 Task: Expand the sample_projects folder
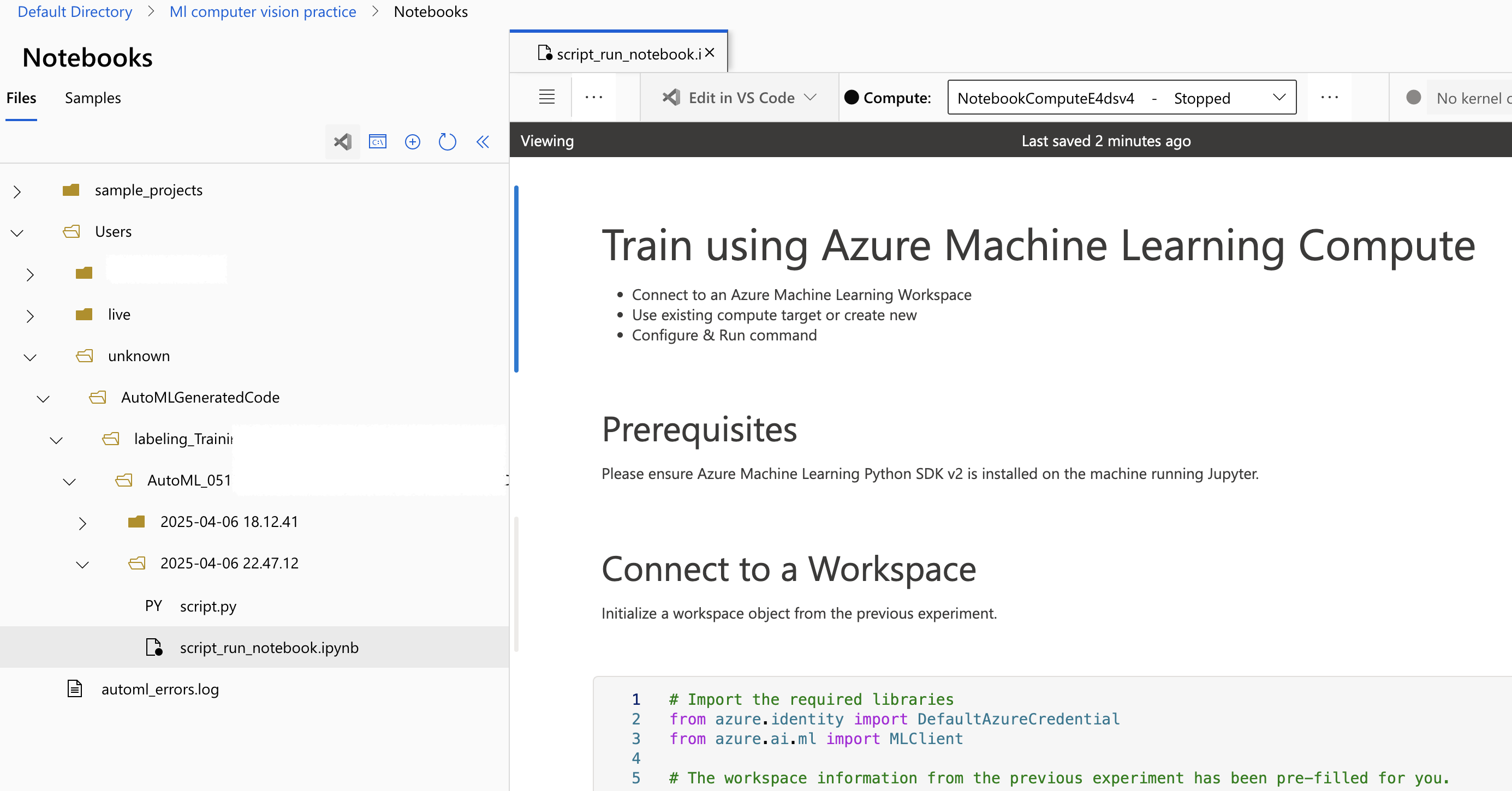click(x=17, y=191)
